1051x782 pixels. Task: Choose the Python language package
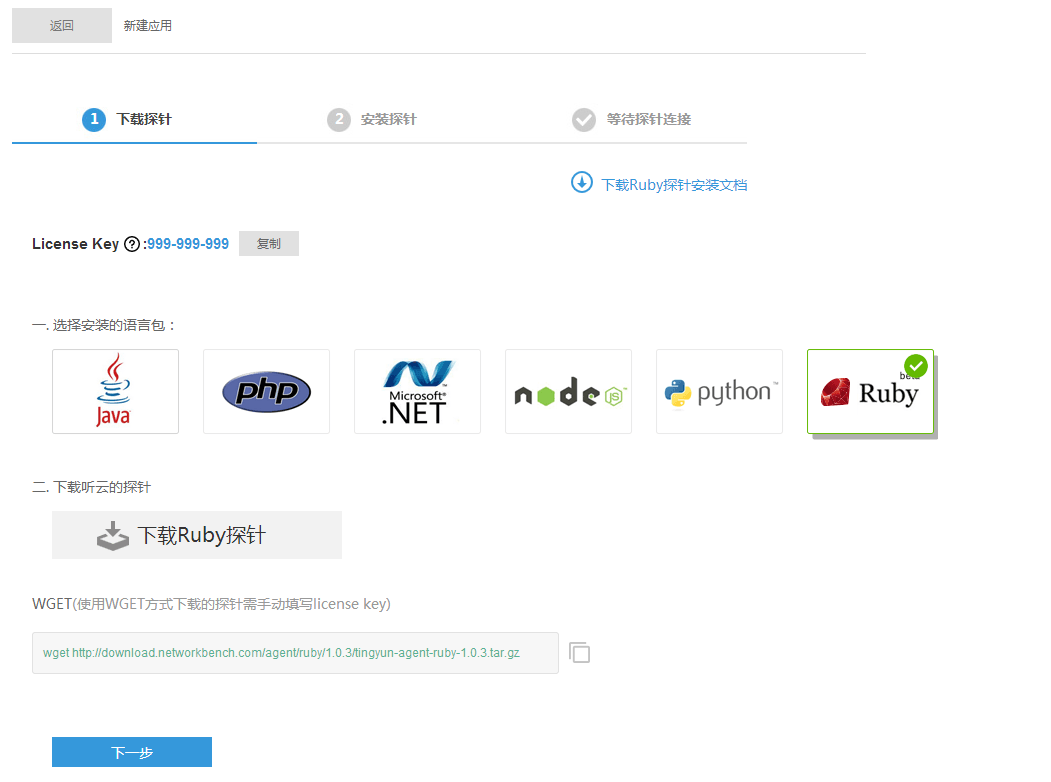coord(719,391)
